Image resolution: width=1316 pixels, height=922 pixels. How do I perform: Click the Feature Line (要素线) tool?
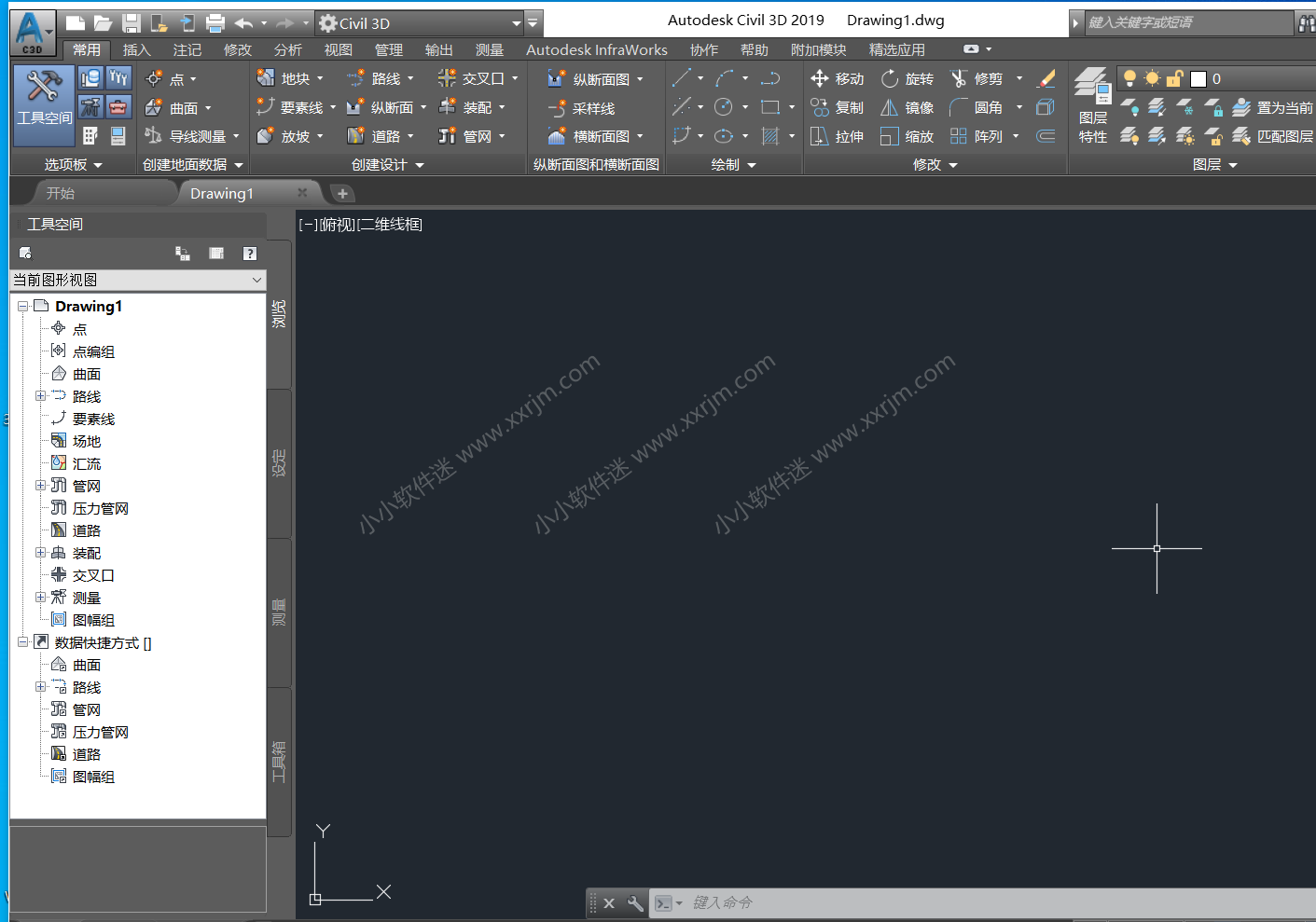coord(296,108)
